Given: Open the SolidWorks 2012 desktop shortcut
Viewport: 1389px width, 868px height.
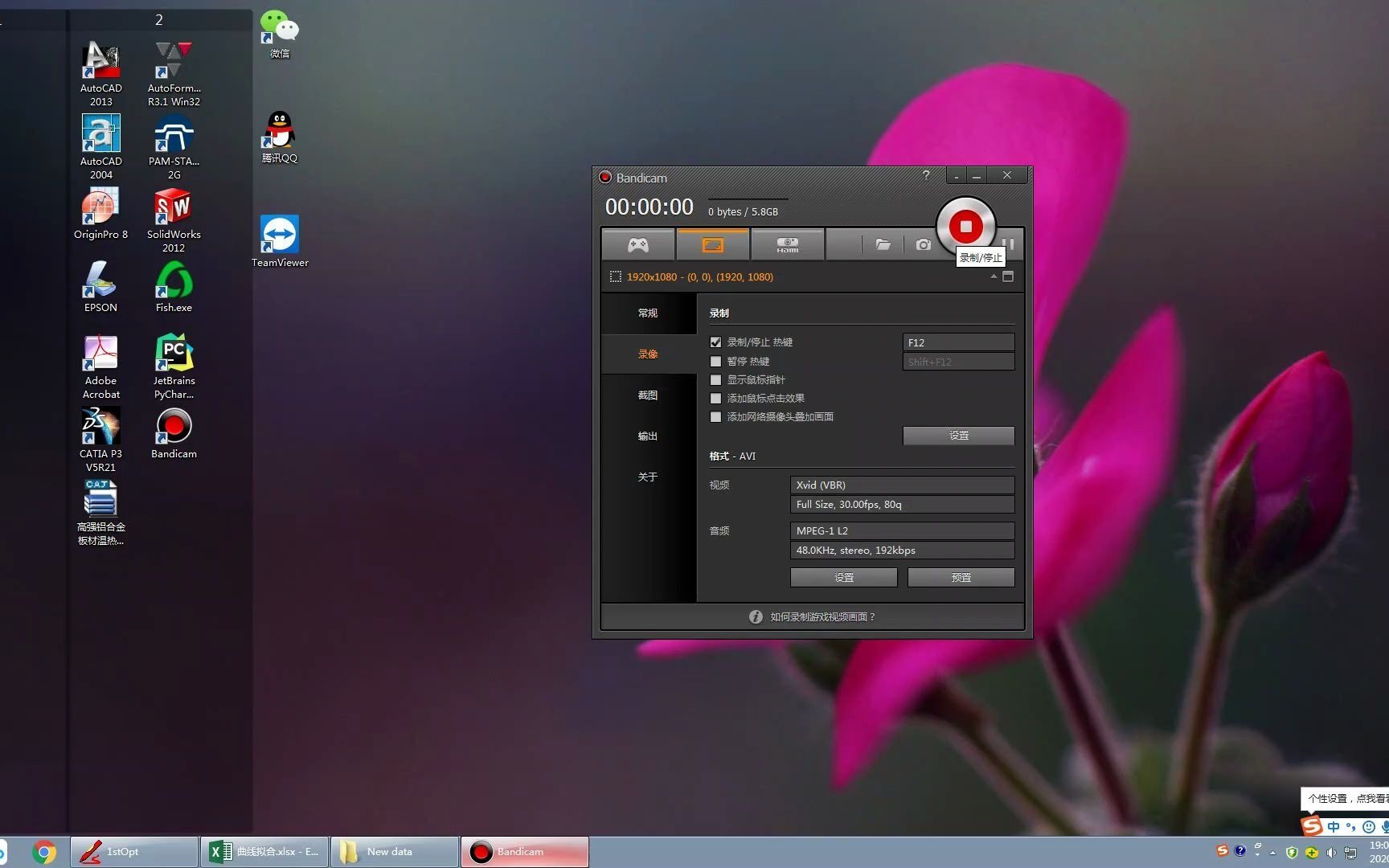Looking at the screenshot, I should coord(174,220).
